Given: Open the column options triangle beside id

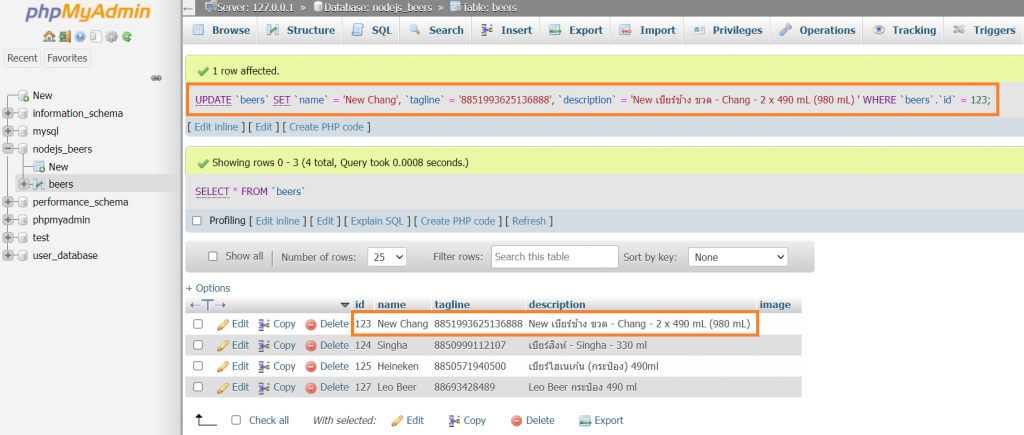Looking at the screenshot, I should tap(345, 305).
